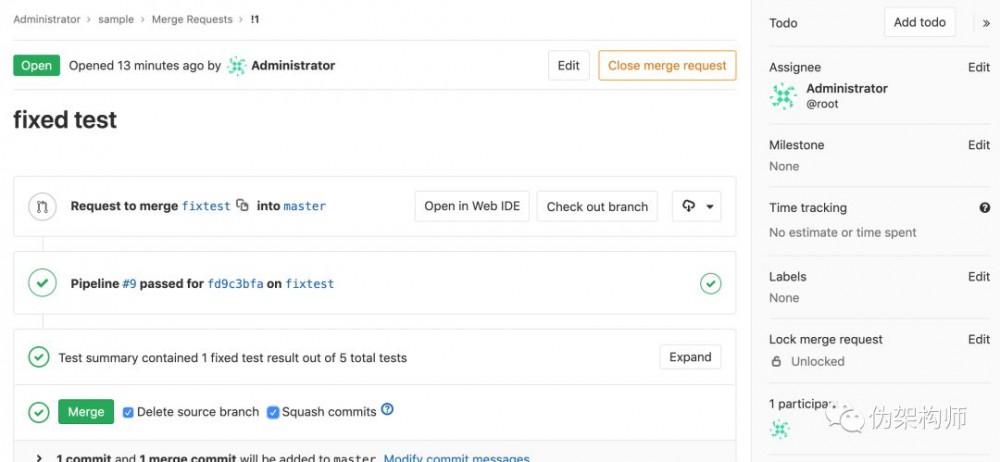Click the squash commits help question icon
Screen dimensions: 1000x462
coord(388,410)
